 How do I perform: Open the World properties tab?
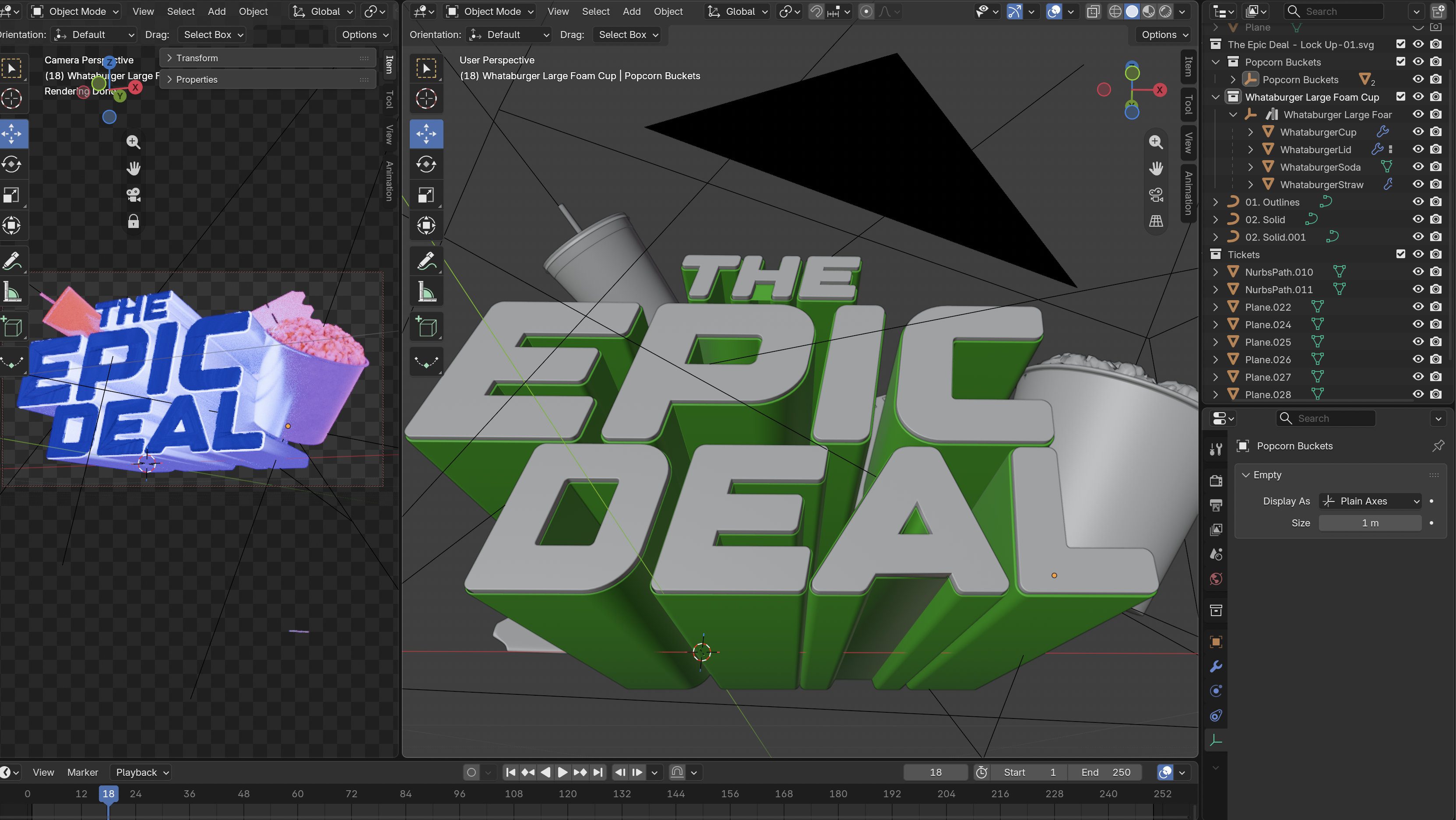click(x=1216, y=579)
